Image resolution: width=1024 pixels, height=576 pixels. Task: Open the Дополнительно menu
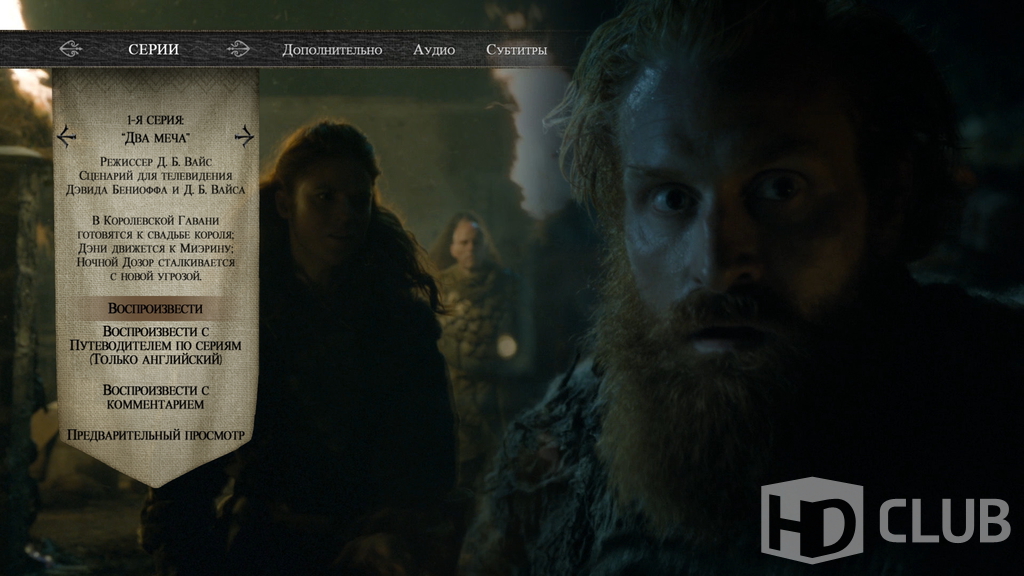(332, 50)
